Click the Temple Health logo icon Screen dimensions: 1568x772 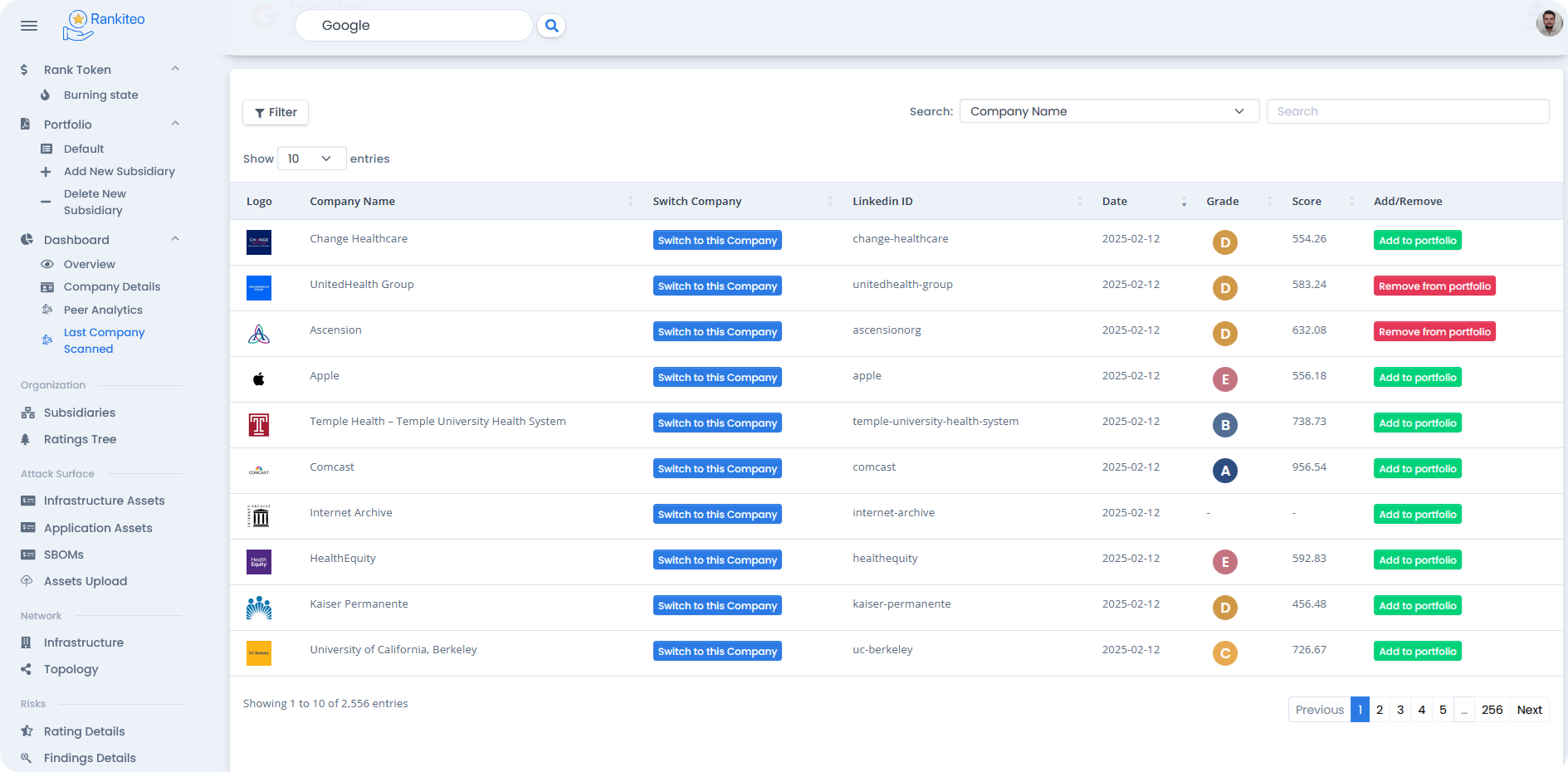(x=259, y=425)
